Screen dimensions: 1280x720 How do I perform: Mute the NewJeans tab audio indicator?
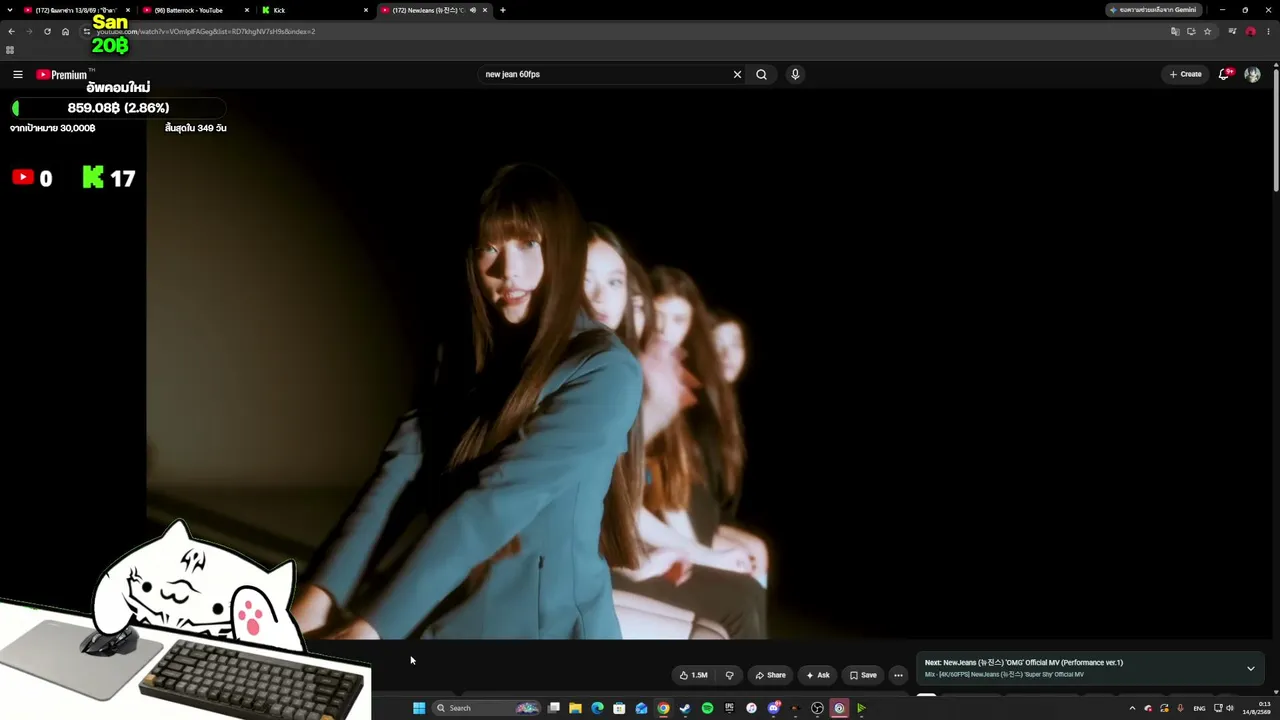[472, 10]
